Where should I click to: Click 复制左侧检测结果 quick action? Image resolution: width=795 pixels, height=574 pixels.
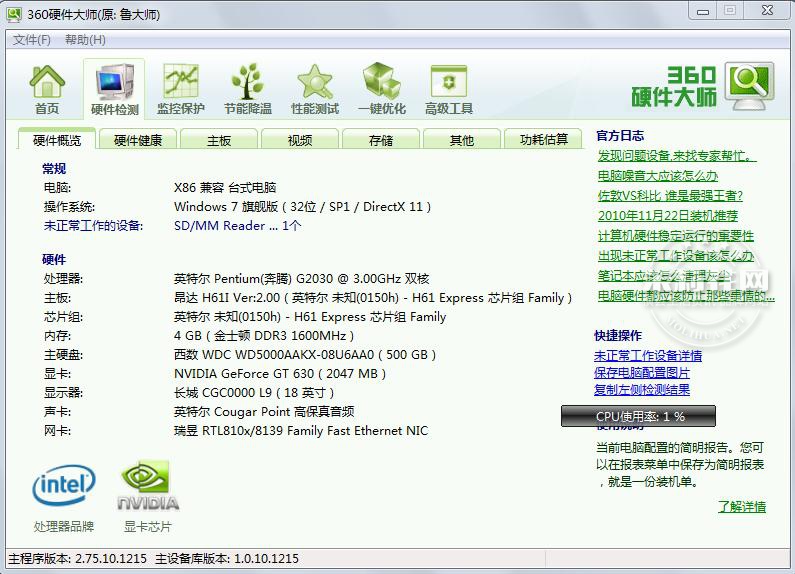(642, 389)
